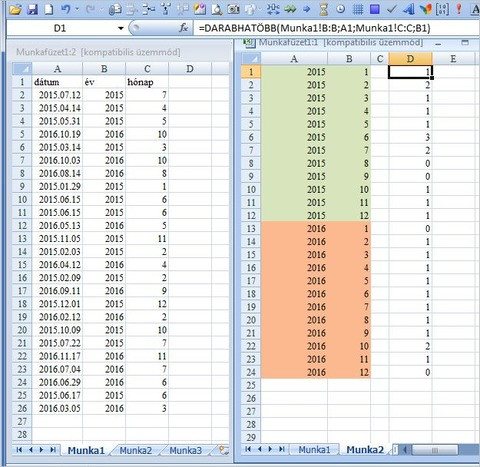
Task: Select column C header in left window
Action: coord(147,69)
